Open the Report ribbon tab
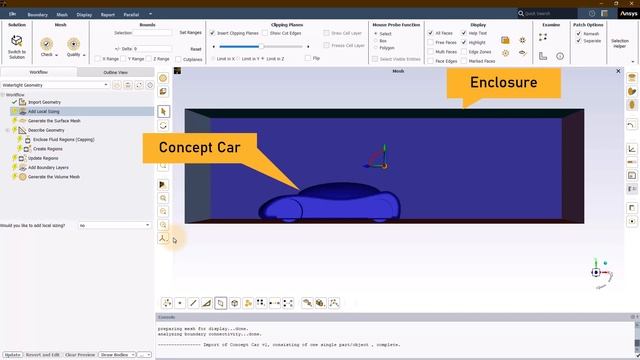The image size is (640, 360). pyautogui.click(x=108, y=15)
